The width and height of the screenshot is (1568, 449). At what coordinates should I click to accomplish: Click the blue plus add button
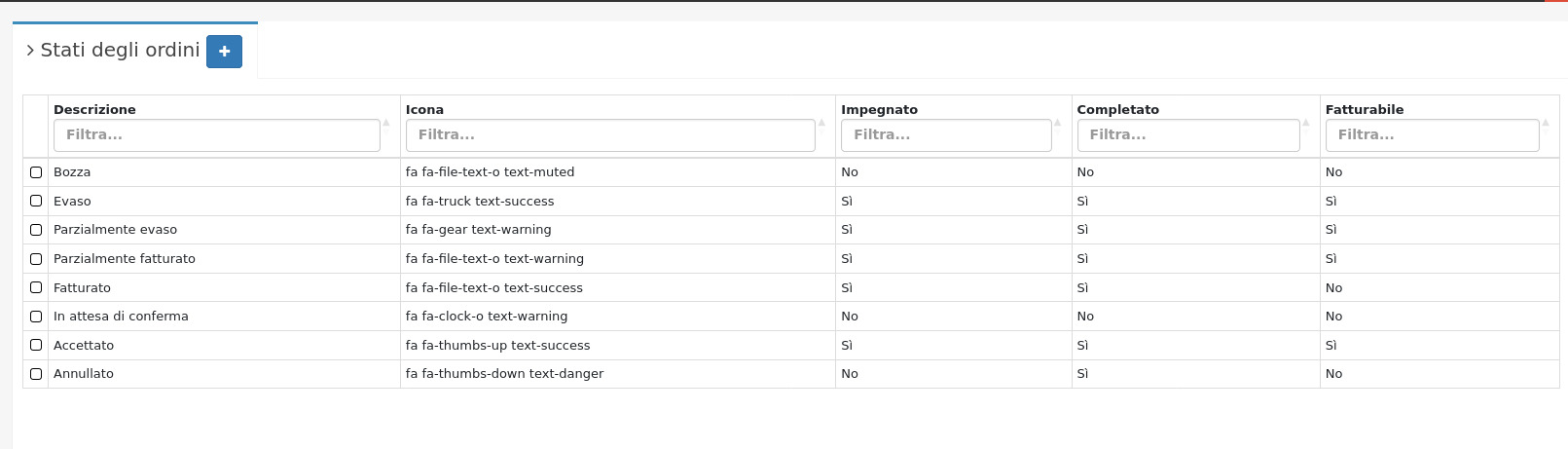pyautogui.click(x=224, y=52)
